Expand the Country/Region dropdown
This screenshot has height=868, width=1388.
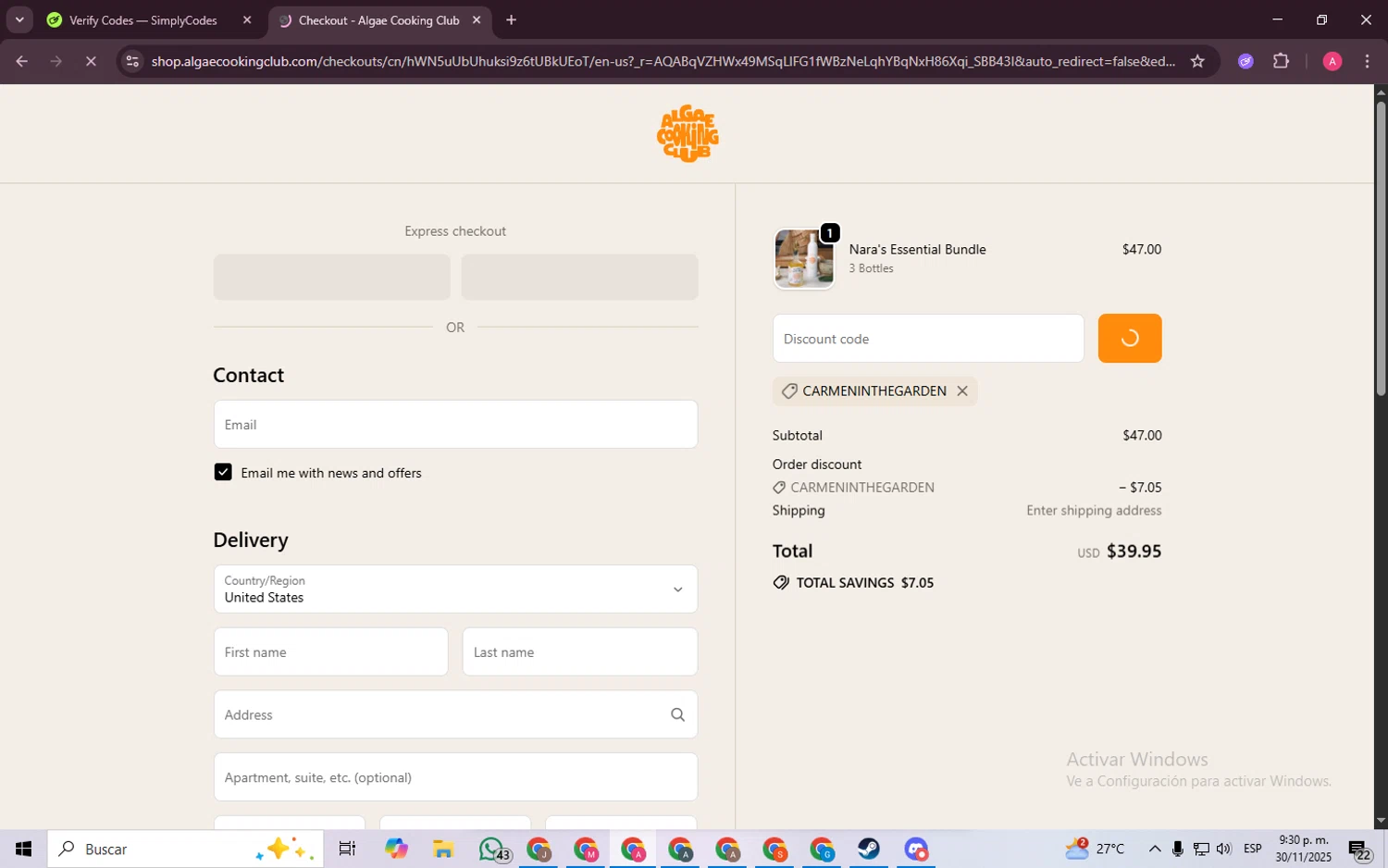point(455,589)
